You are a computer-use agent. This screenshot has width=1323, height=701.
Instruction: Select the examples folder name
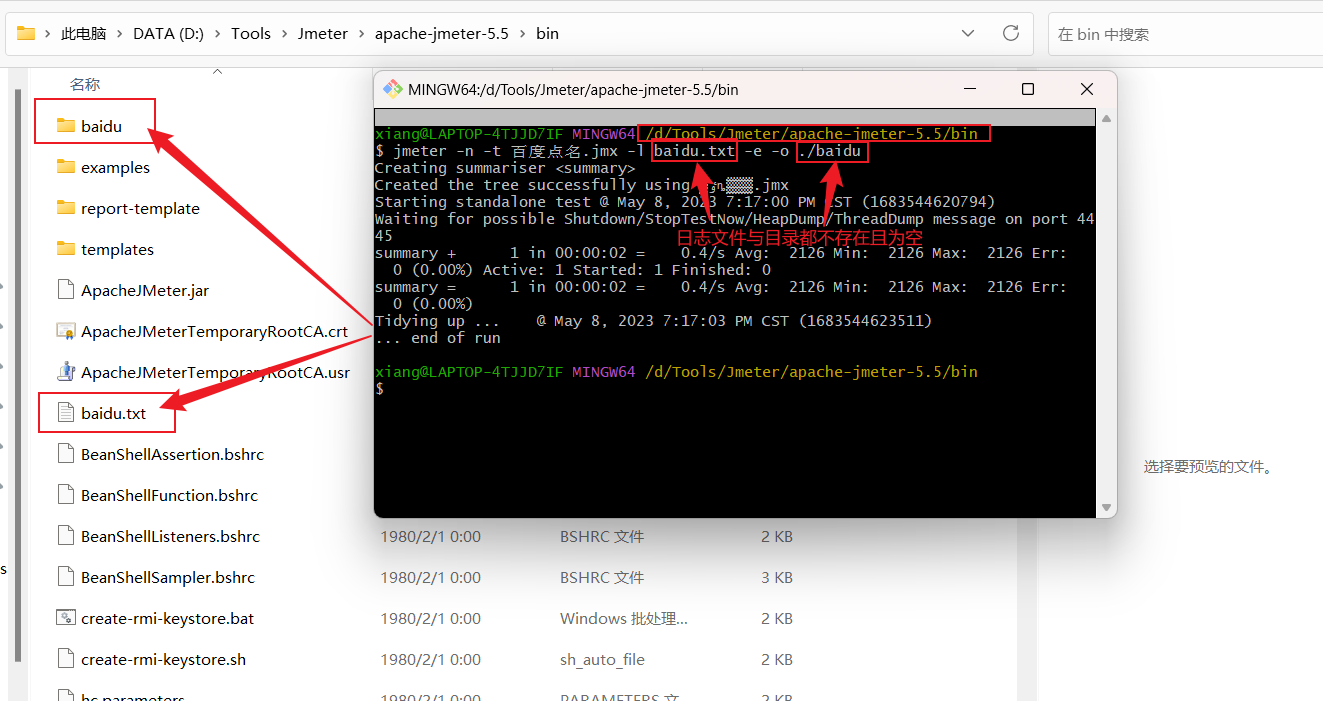pos(115,167)
